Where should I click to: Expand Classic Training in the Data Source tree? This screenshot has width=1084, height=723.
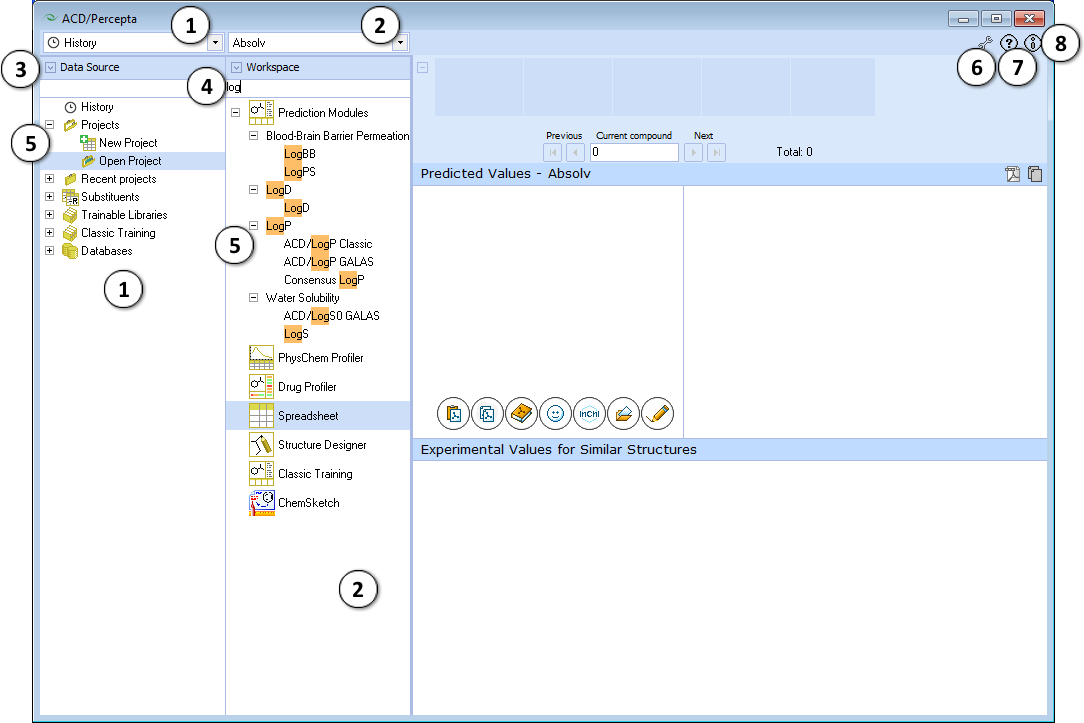pos(50,233)
